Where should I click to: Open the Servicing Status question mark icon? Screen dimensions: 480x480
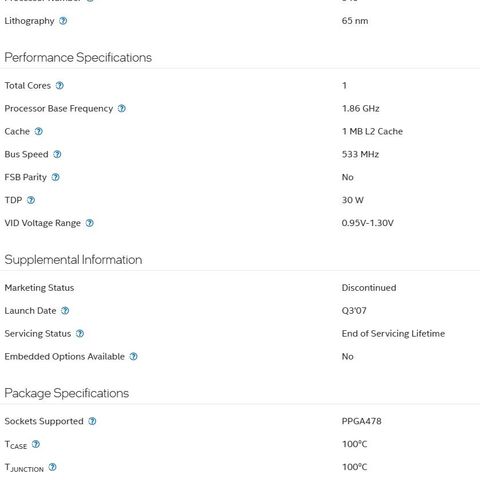[x=80, y=334]
